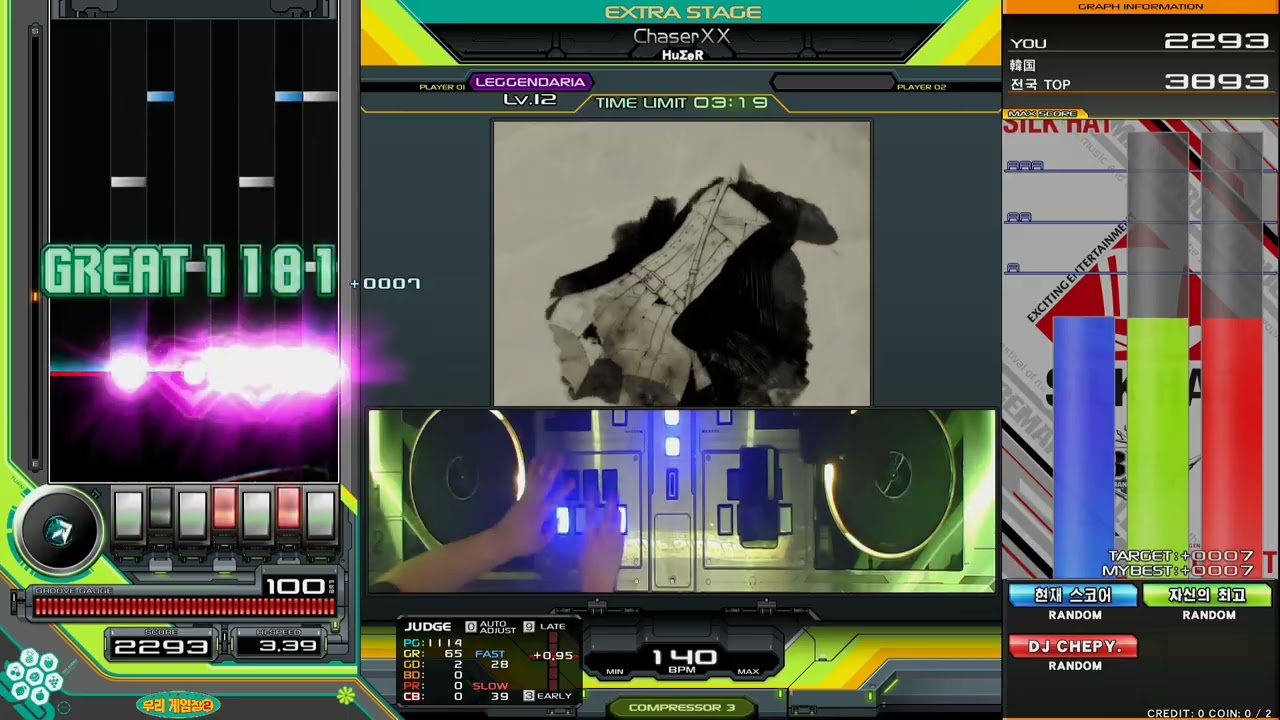The width and height of the screenshot is (1280, 720).
Task: Click the GR: 65 judge row
Action: (x=433, y=653)
